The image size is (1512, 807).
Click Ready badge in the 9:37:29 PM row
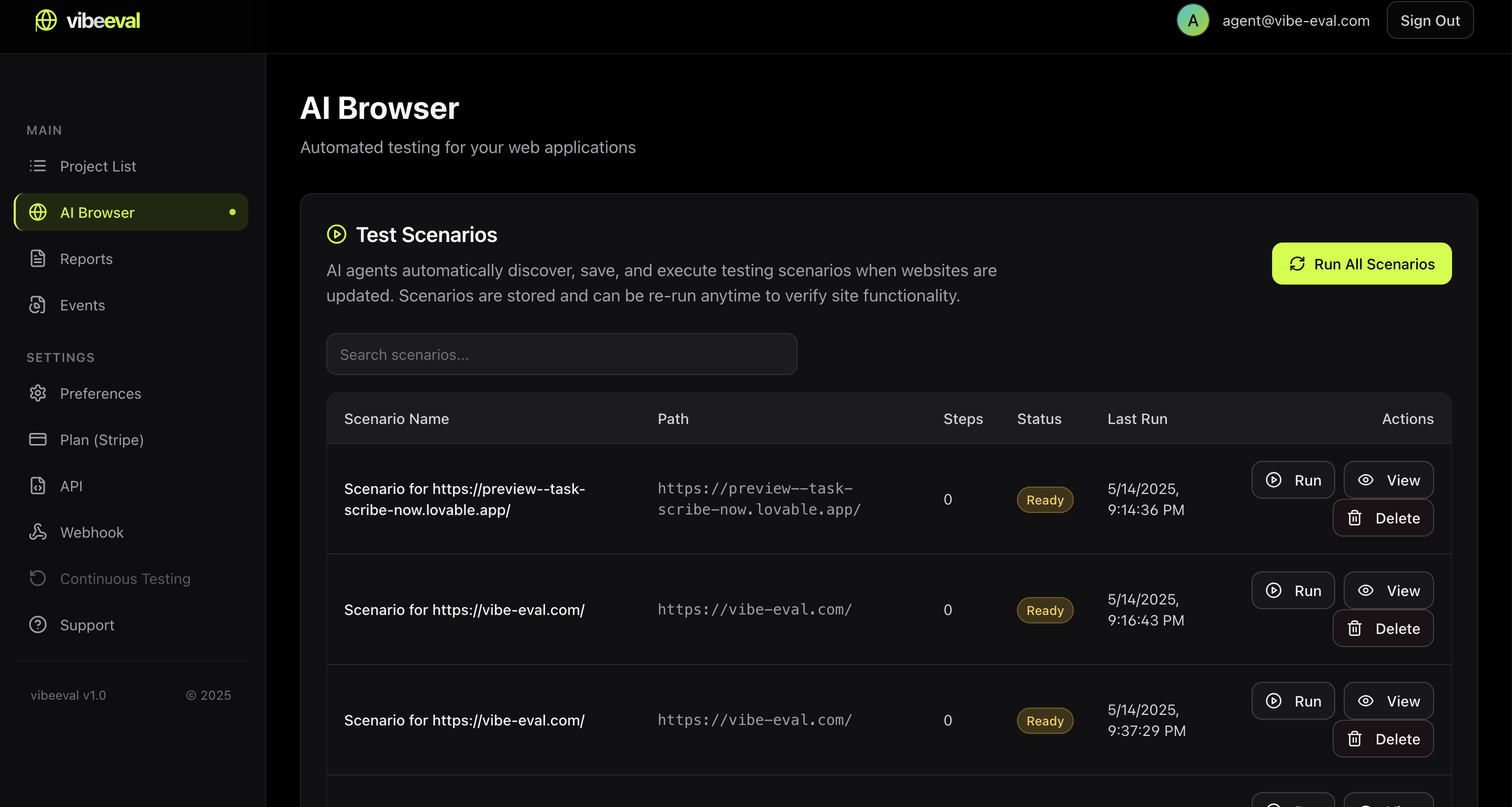[x=1045, y=720]
